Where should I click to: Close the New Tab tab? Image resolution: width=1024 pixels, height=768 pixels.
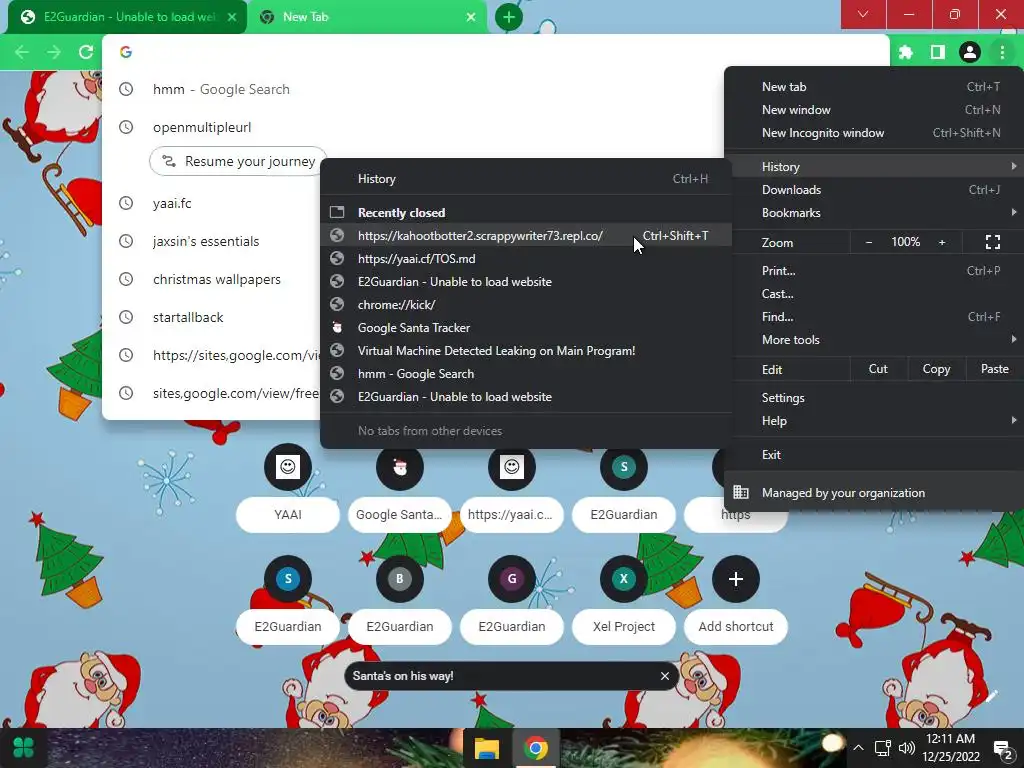click(471, 17)
